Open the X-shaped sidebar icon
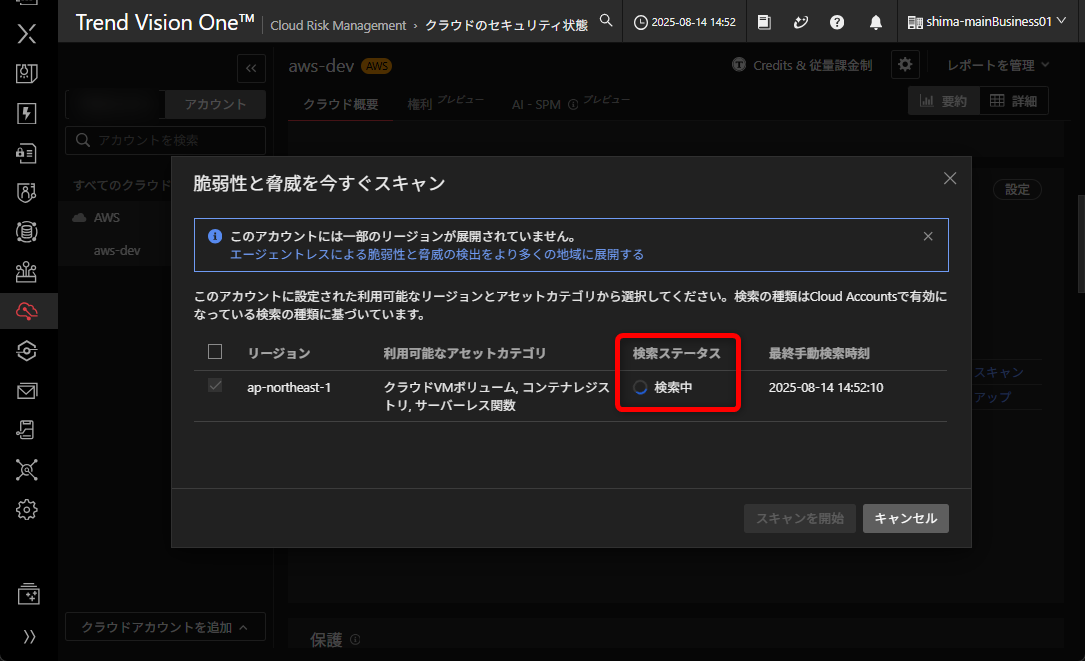The image size is (1085, 661). (x=26, y=33)
